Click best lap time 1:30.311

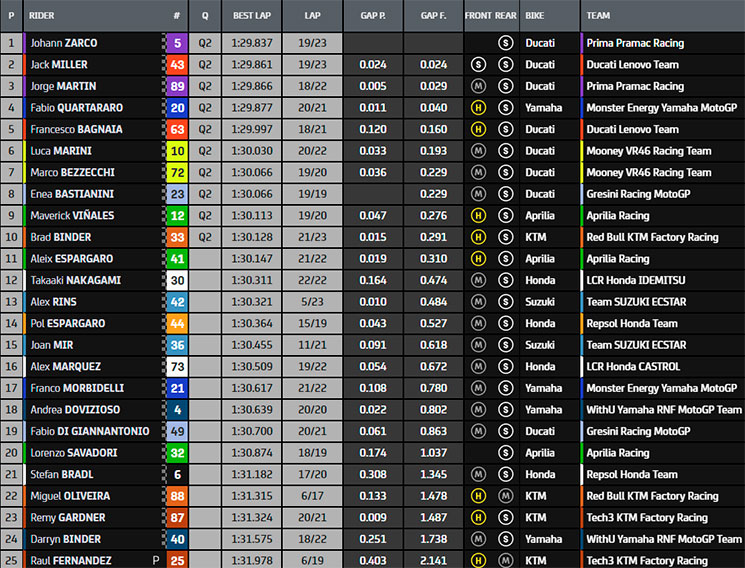[252, 280]
